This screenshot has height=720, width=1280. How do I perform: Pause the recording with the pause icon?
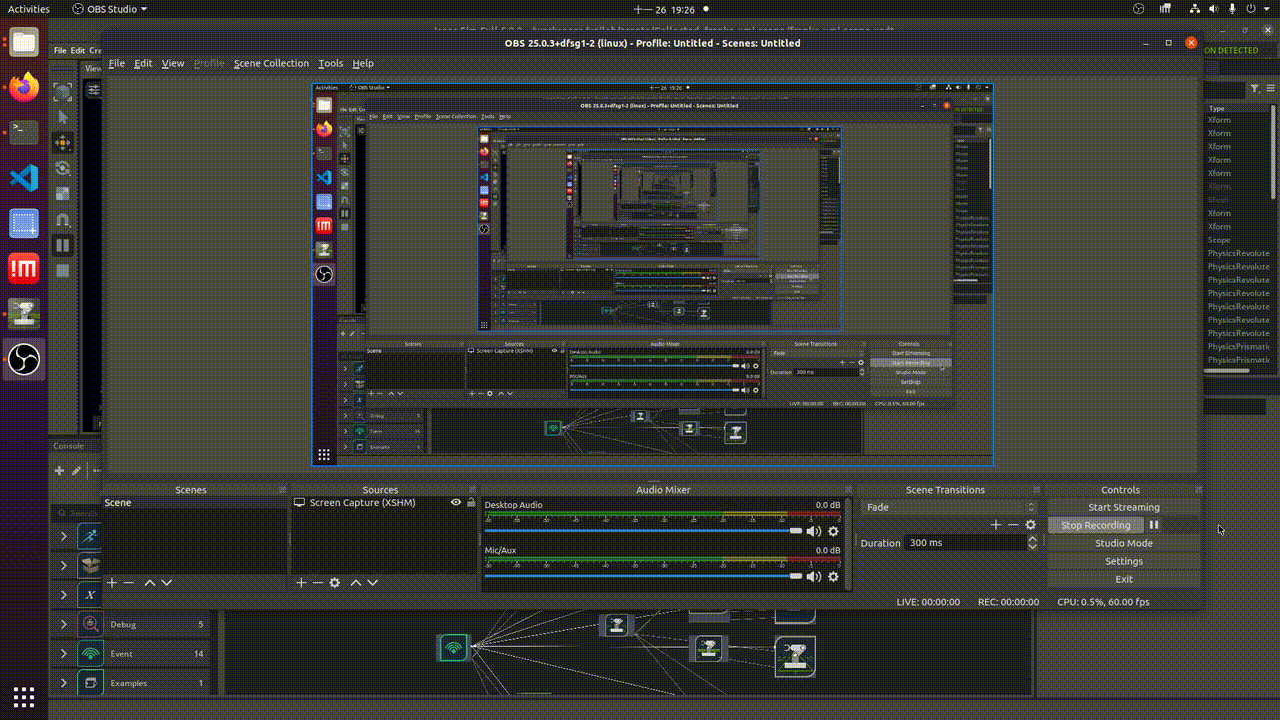tap(1154, 525)
